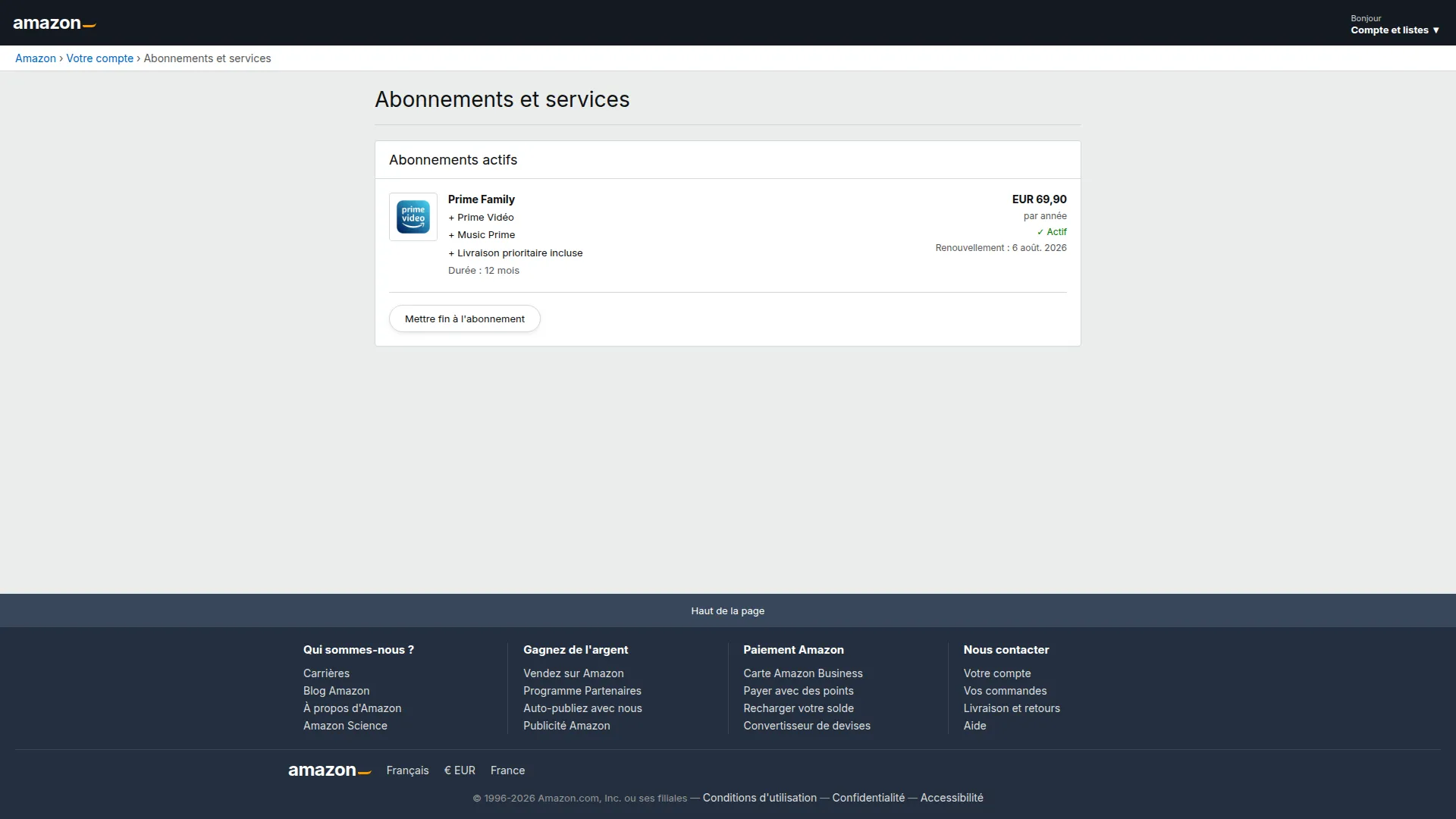This screenshot has height=819, width=1456.
Task: Jump to Haut de la page
Action: tap(728, 610)
